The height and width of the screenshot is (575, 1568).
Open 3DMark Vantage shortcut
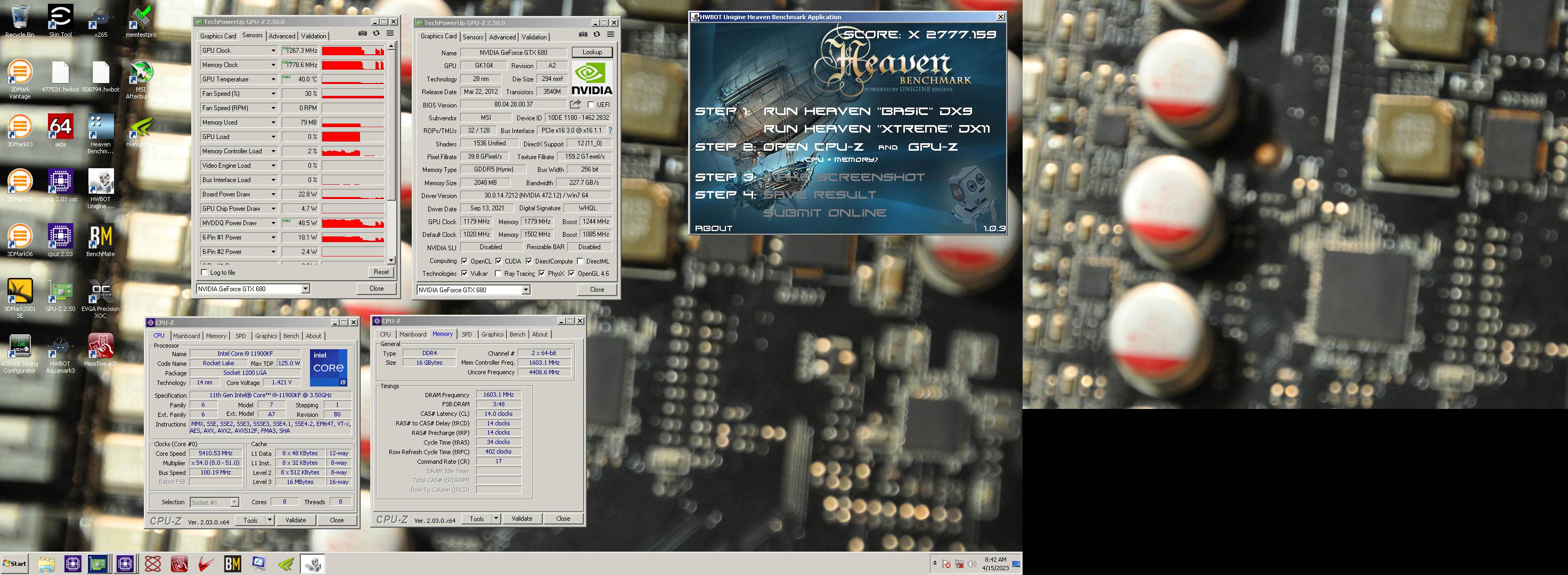20,79
